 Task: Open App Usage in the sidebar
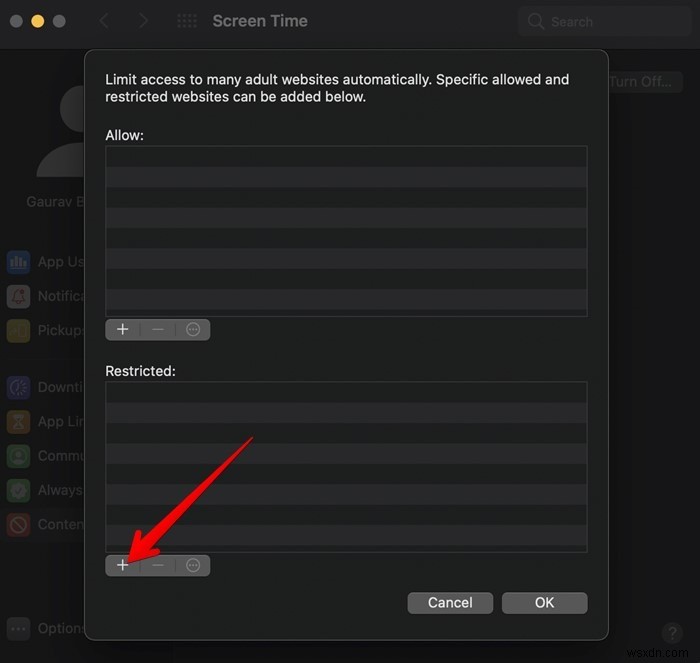pos(46,262)
